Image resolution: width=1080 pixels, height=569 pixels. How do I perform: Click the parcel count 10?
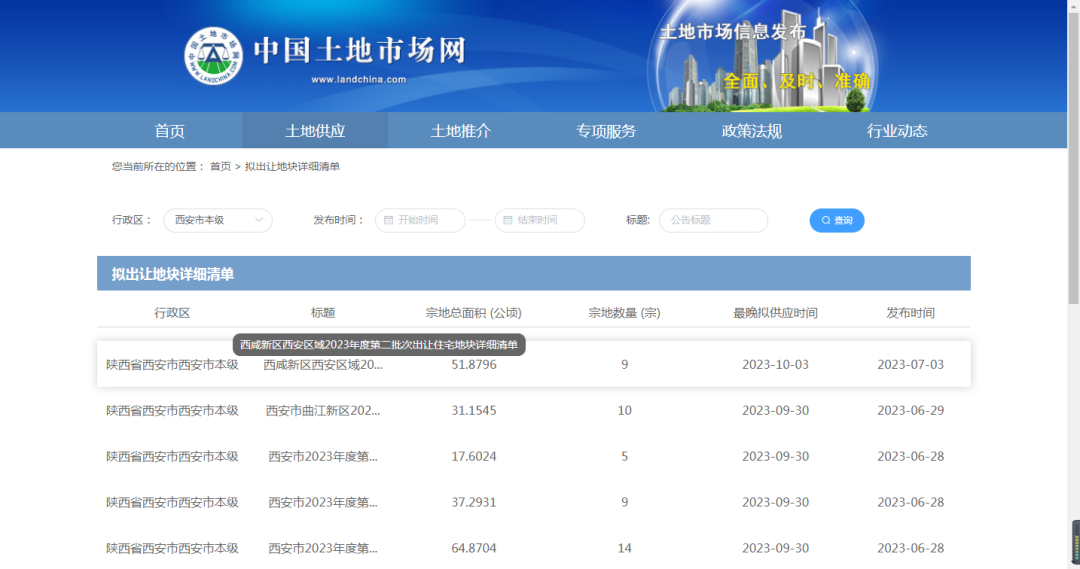(x=625, y=411)
